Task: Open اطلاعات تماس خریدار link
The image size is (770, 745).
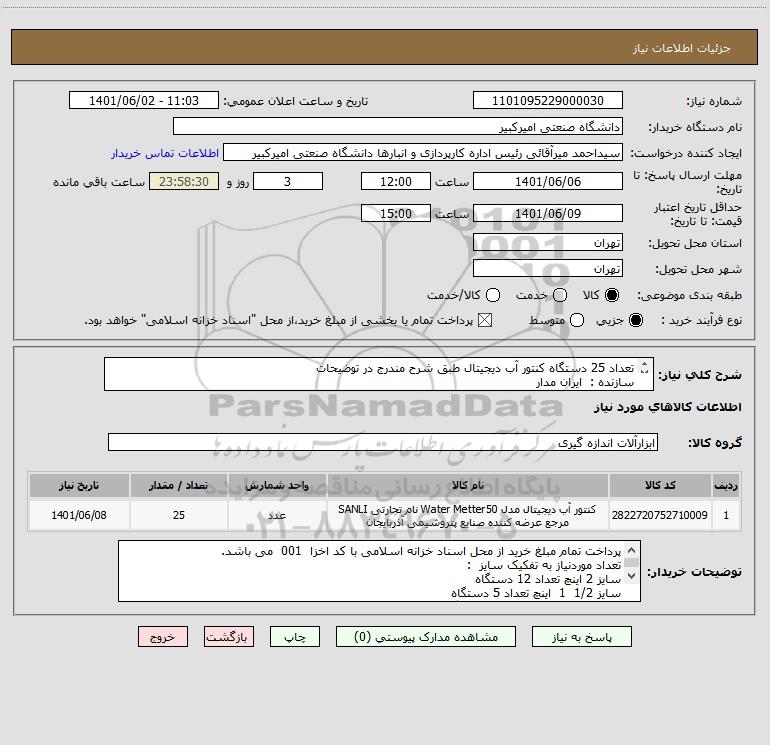Action: (x=165, y=153)
